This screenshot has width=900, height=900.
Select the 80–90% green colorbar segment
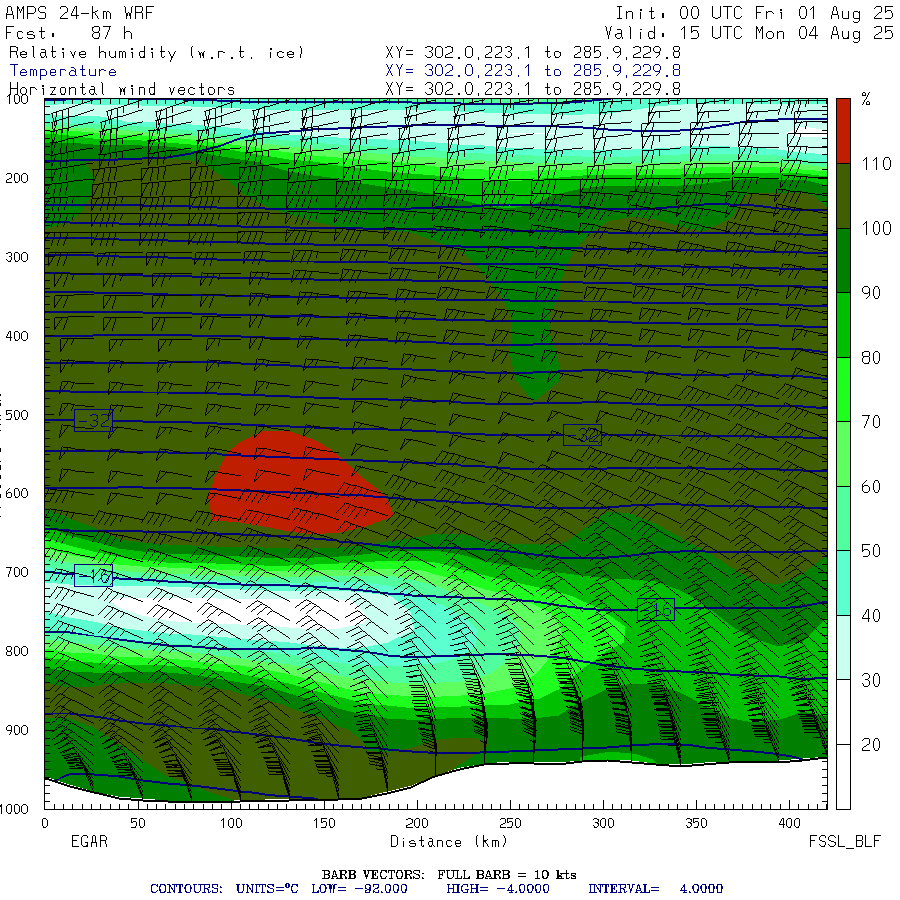tap(843, 325)
